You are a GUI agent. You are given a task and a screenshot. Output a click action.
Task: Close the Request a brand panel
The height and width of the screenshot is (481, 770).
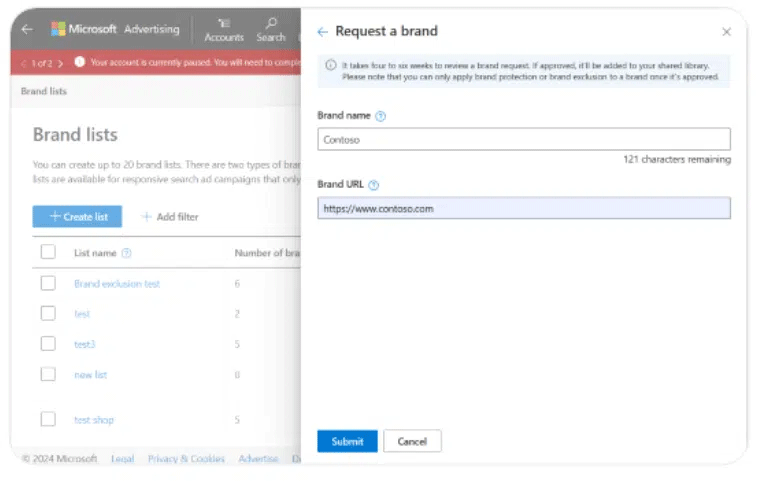726,32
